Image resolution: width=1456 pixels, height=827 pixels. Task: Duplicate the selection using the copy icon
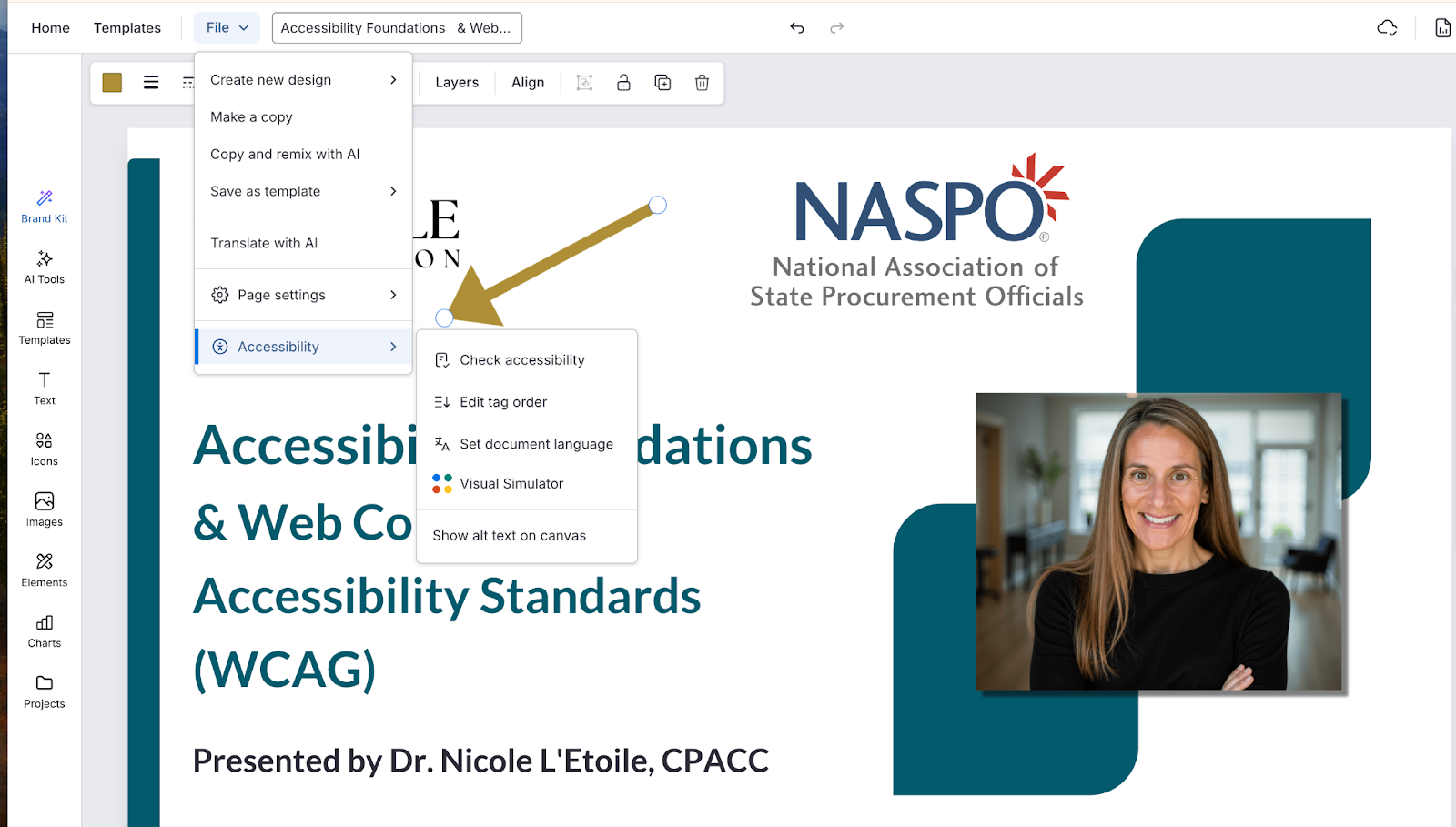(x=662, y=82)
